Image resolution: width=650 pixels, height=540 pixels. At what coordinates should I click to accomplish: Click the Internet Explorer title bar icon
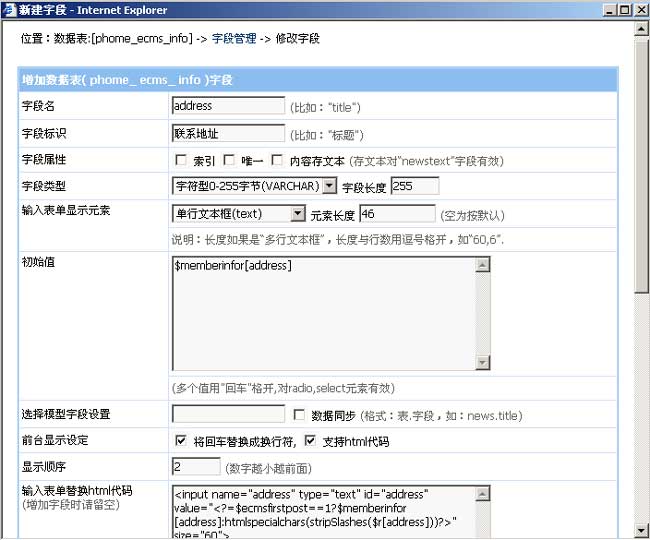(x=9, y=9)
